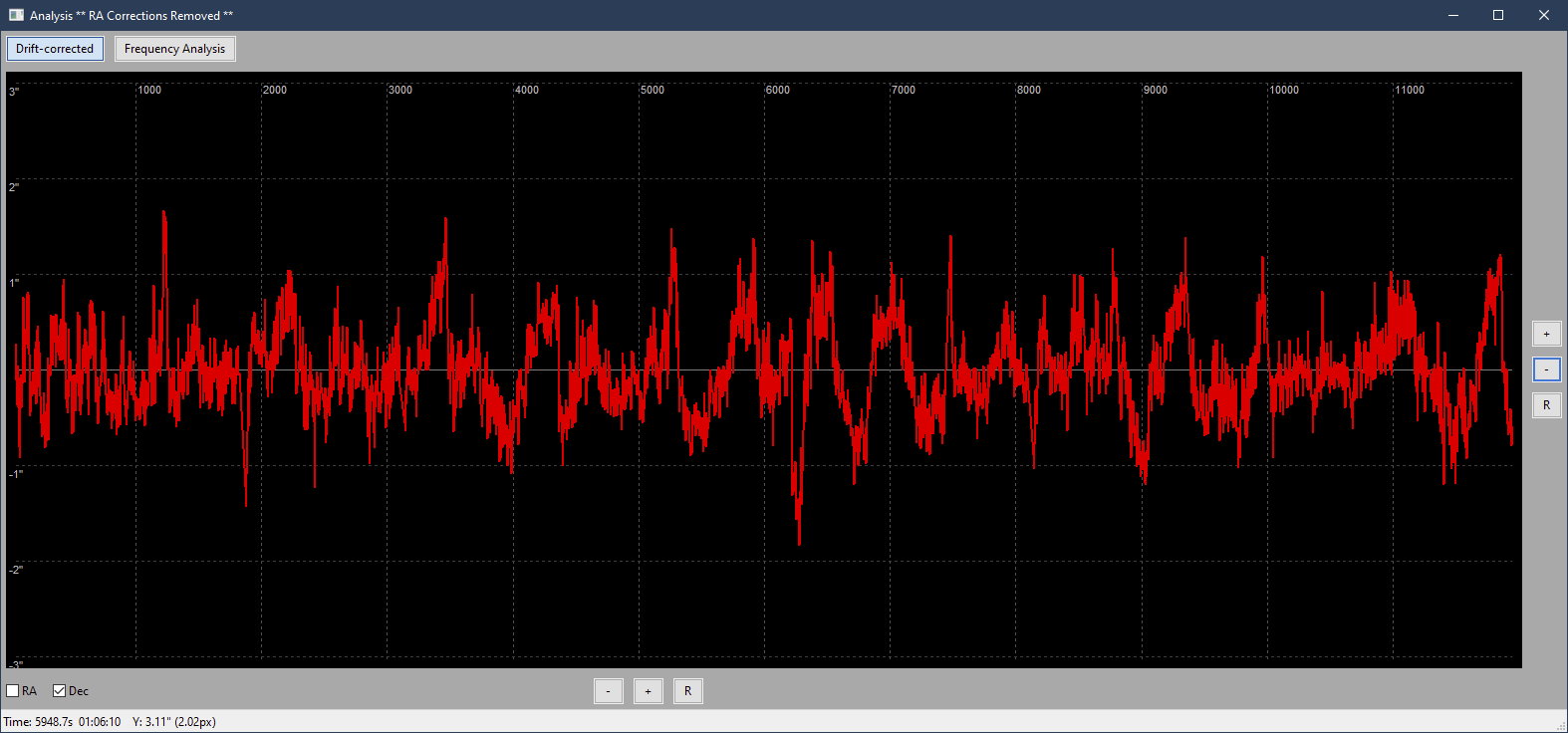Click the 9000 time axis label

tap(1156, 90)
